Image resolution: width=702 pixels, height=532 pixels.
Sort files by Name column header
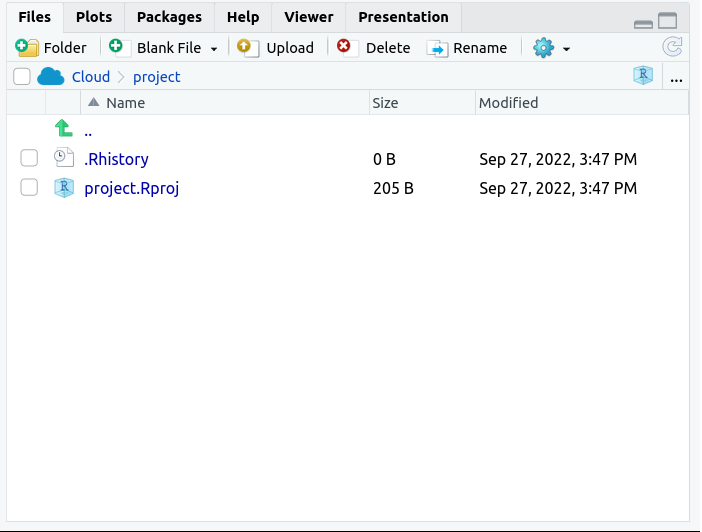click(125, 103)
